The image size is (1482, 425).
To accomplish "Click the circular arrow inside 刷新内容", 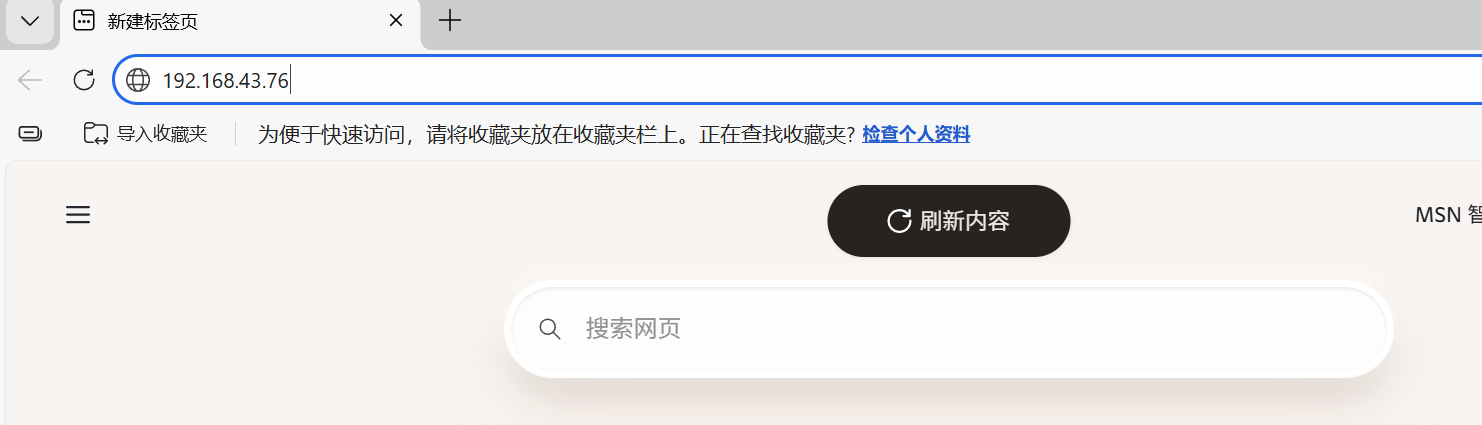I will point(899,221).
